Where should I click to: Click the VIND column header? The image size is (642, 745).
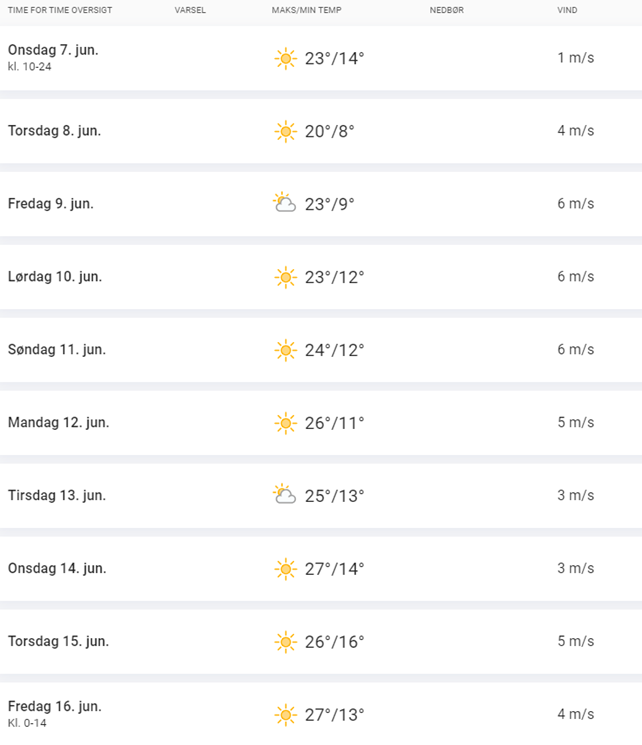pos(567,10)
